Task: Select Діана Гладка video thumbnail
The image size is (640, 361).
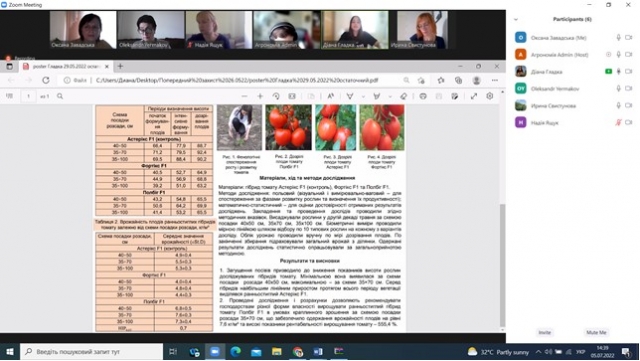Action: tap(355, 30)
